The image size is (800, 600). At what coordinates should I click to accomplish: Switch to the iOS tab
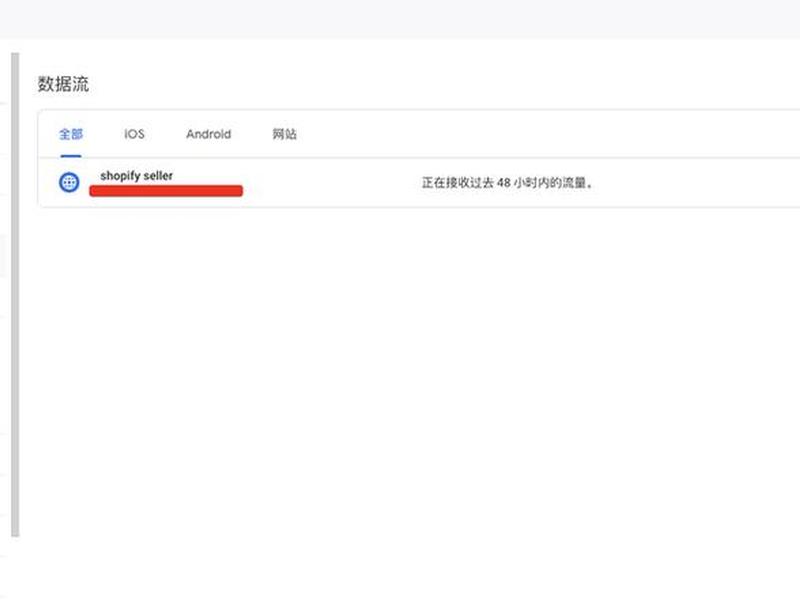pos(134,134)
